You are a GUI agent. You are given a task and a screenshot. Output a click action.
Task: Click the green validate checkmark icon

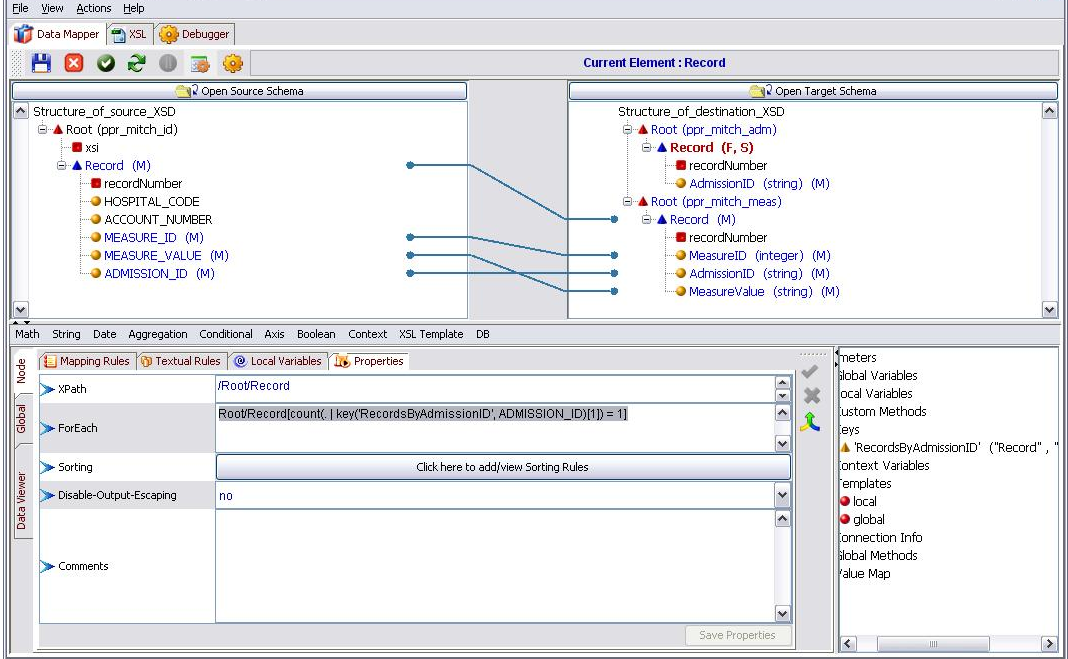point(104,63)
